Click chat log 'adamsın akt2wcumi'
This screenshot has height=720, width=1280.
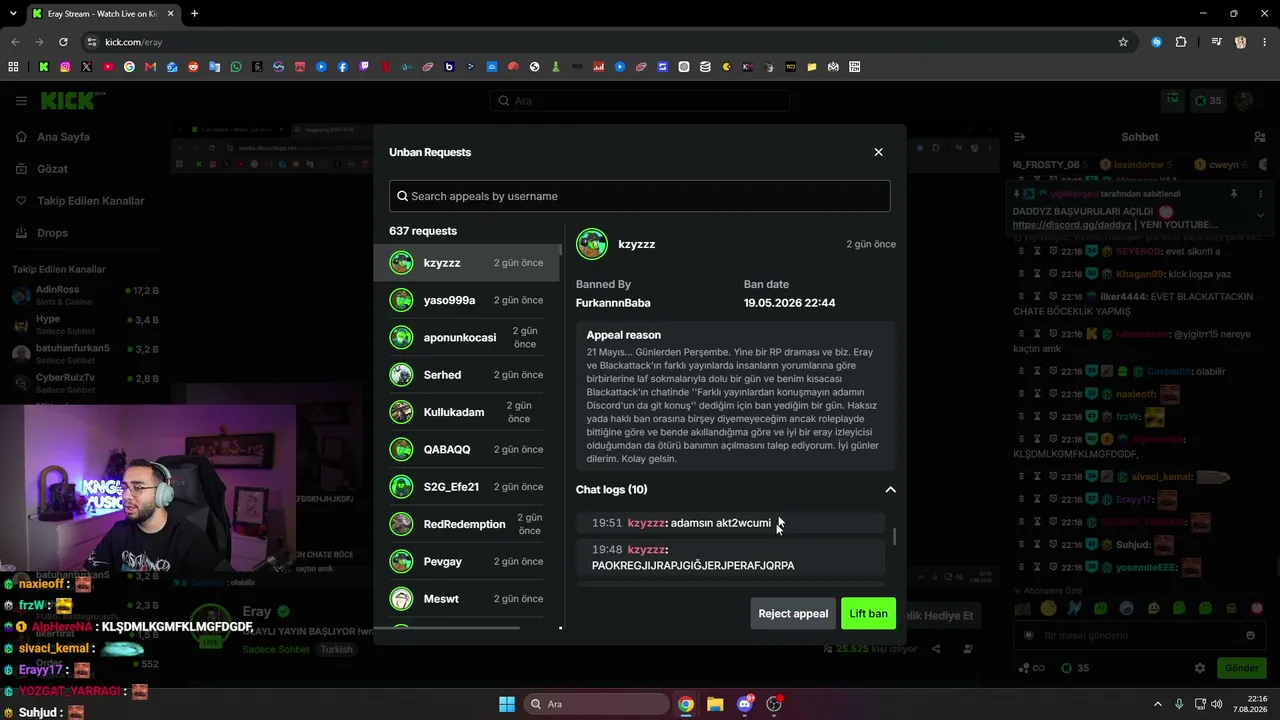(721, 523)
